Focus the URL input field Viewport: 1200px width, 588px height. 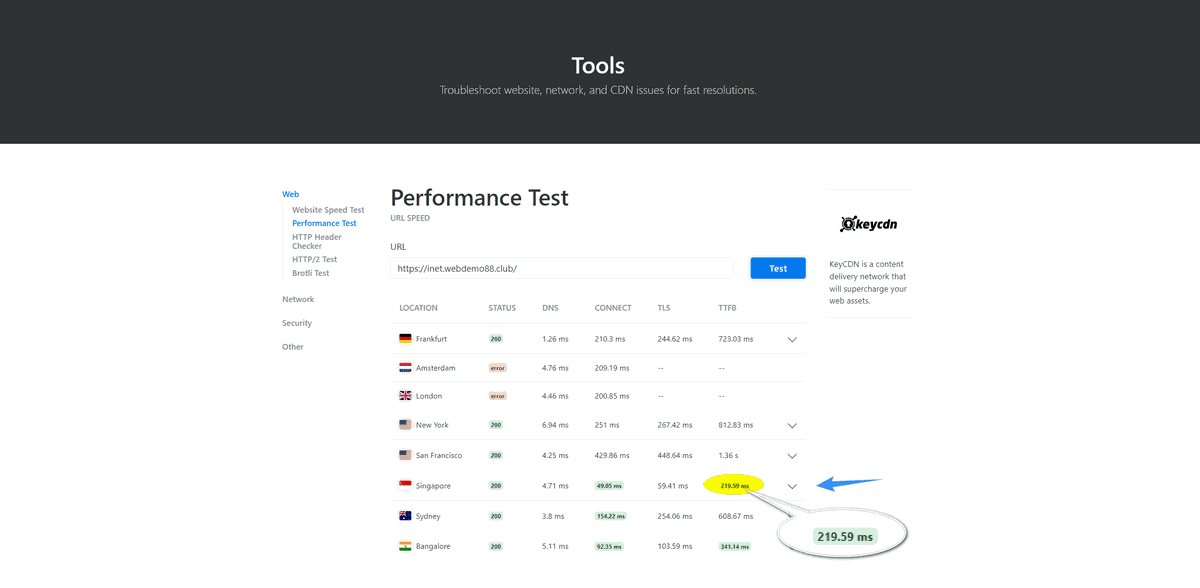(563, 268)
